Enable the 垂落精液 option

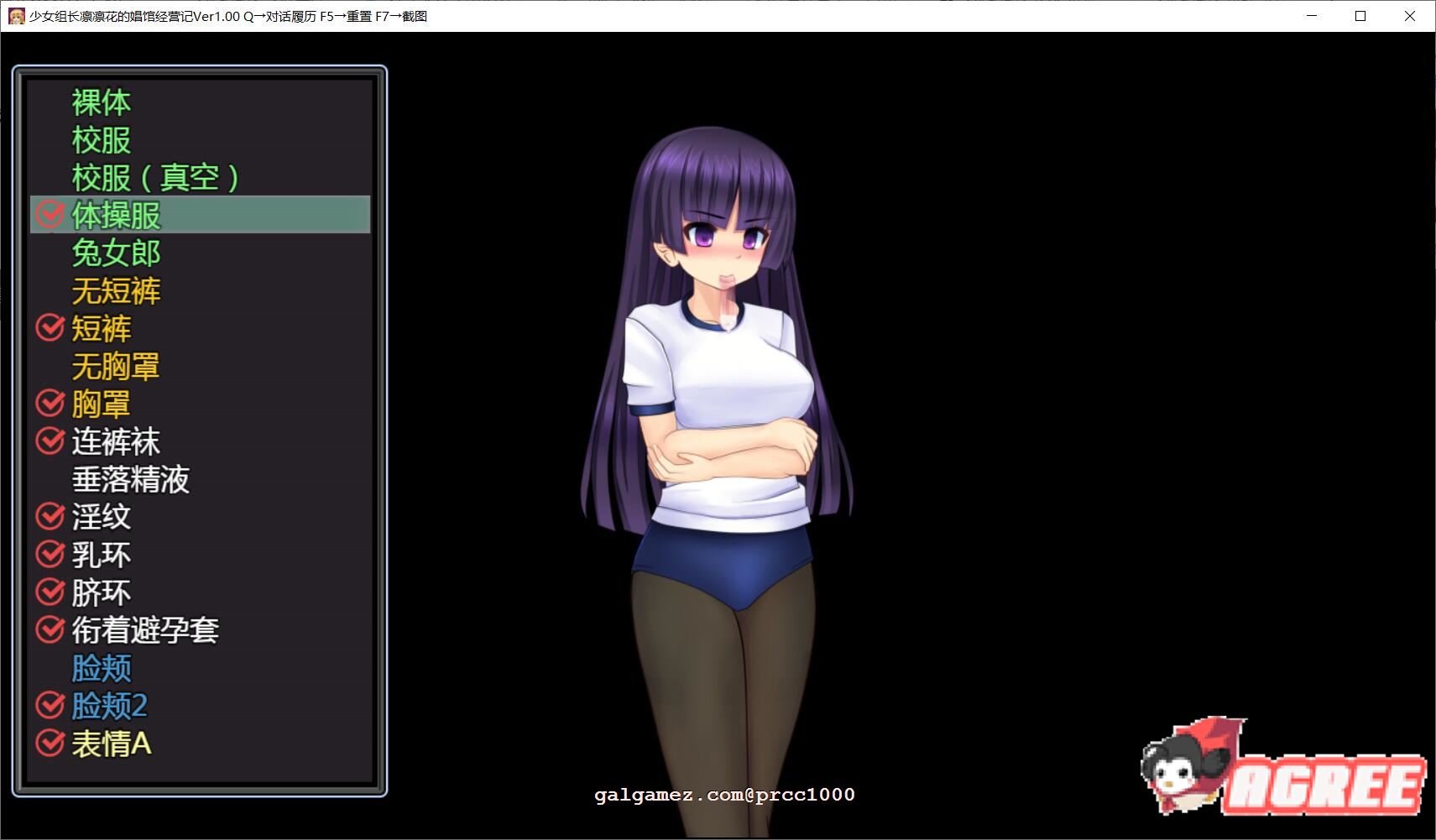(130, 479)
